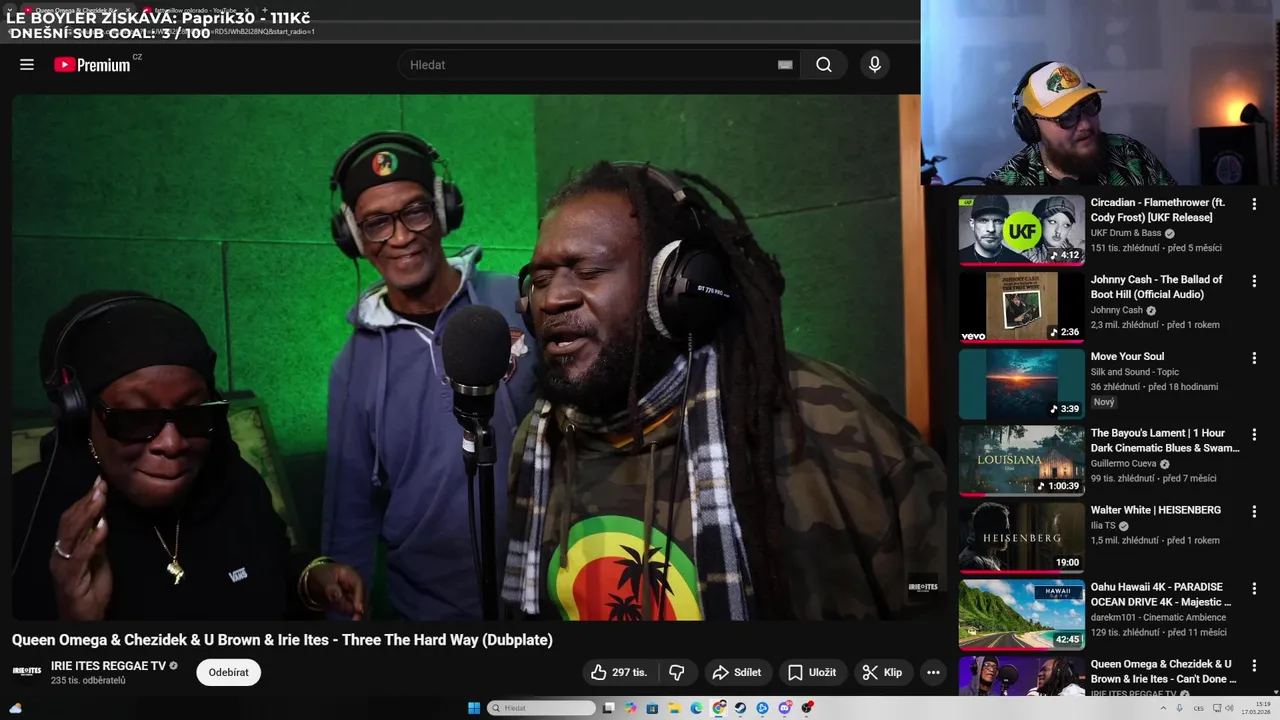Play the Move Your Soul thumbnail
The height and width of the screenshot is (720, 1280).
[1021, 384]
